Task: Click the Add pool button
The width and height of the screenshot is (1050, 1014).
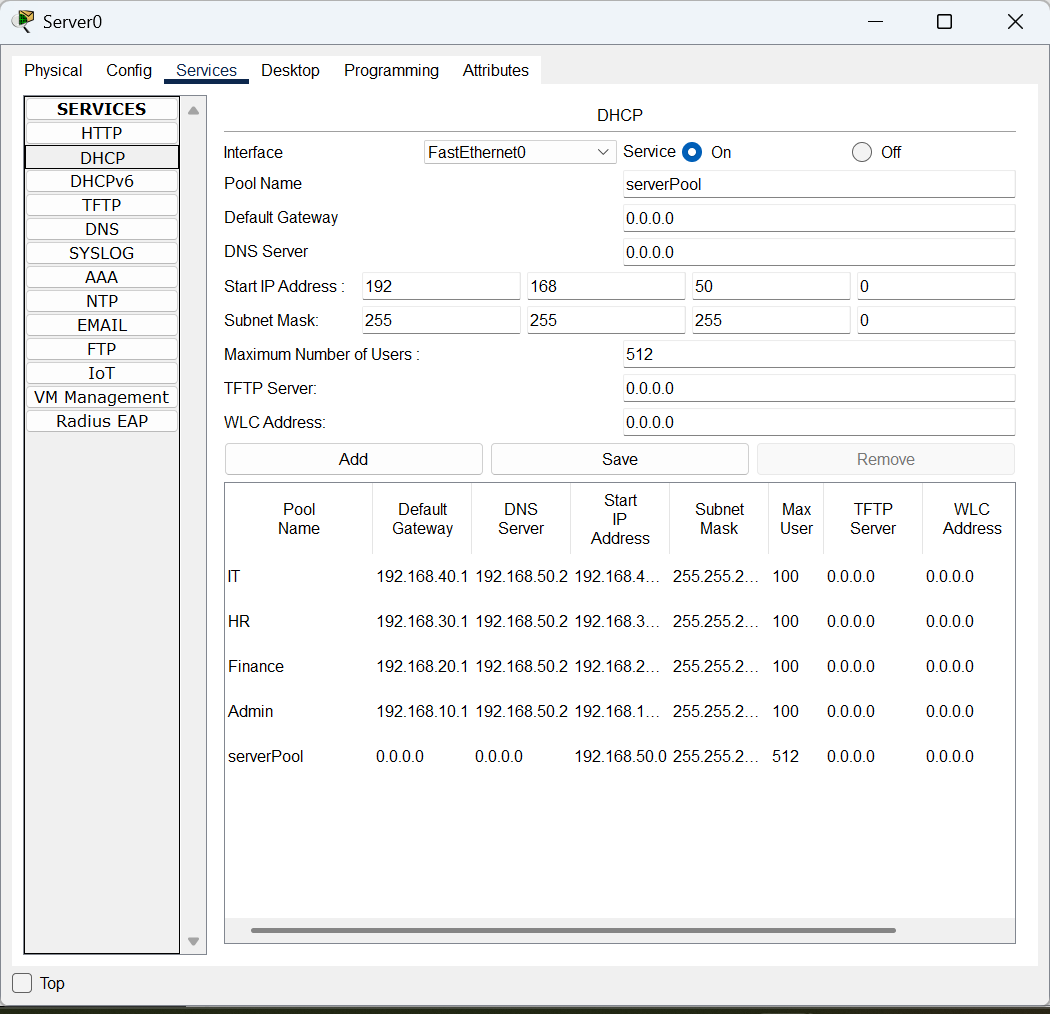Action: pos(354,459)
